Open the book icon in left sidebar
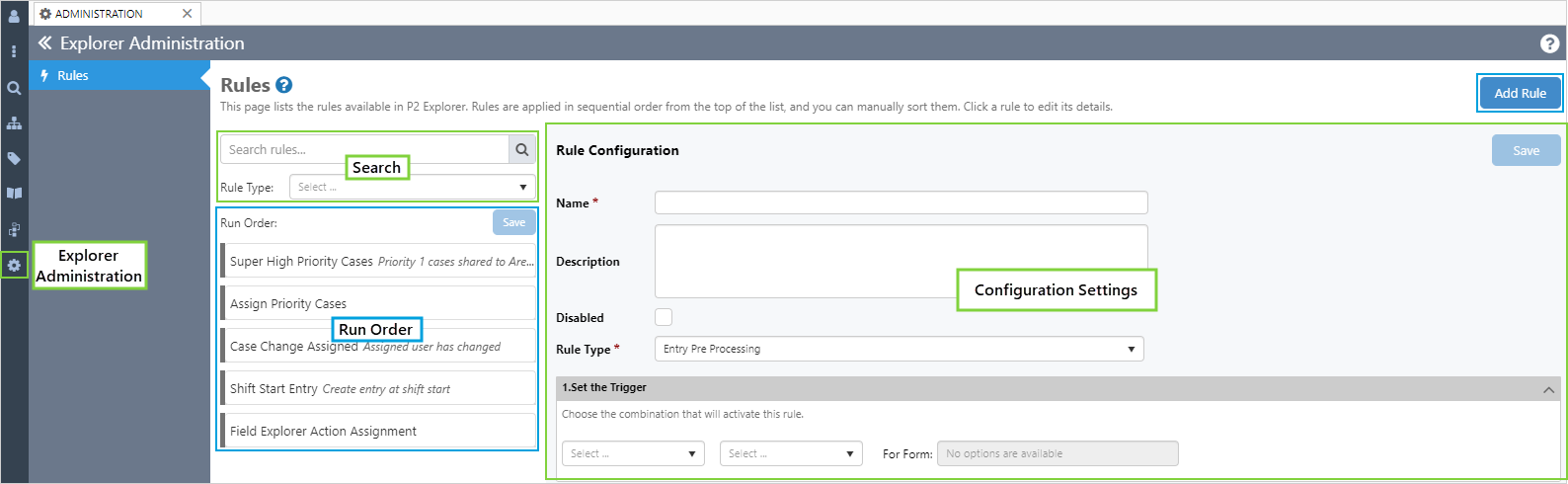 [14, 194]
